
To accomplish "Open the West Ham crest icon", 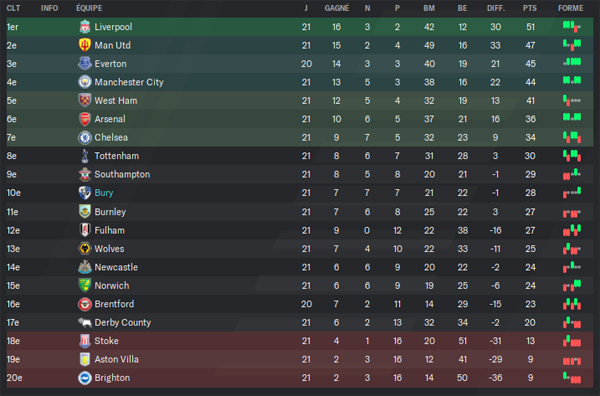I will click(85, 100).
